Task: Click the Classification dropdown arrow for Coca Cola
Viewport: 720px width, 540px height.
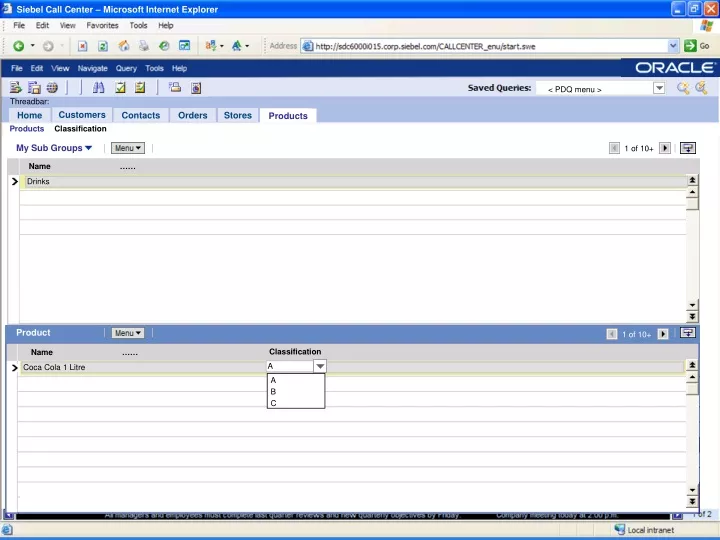Action: click(320, 366)
